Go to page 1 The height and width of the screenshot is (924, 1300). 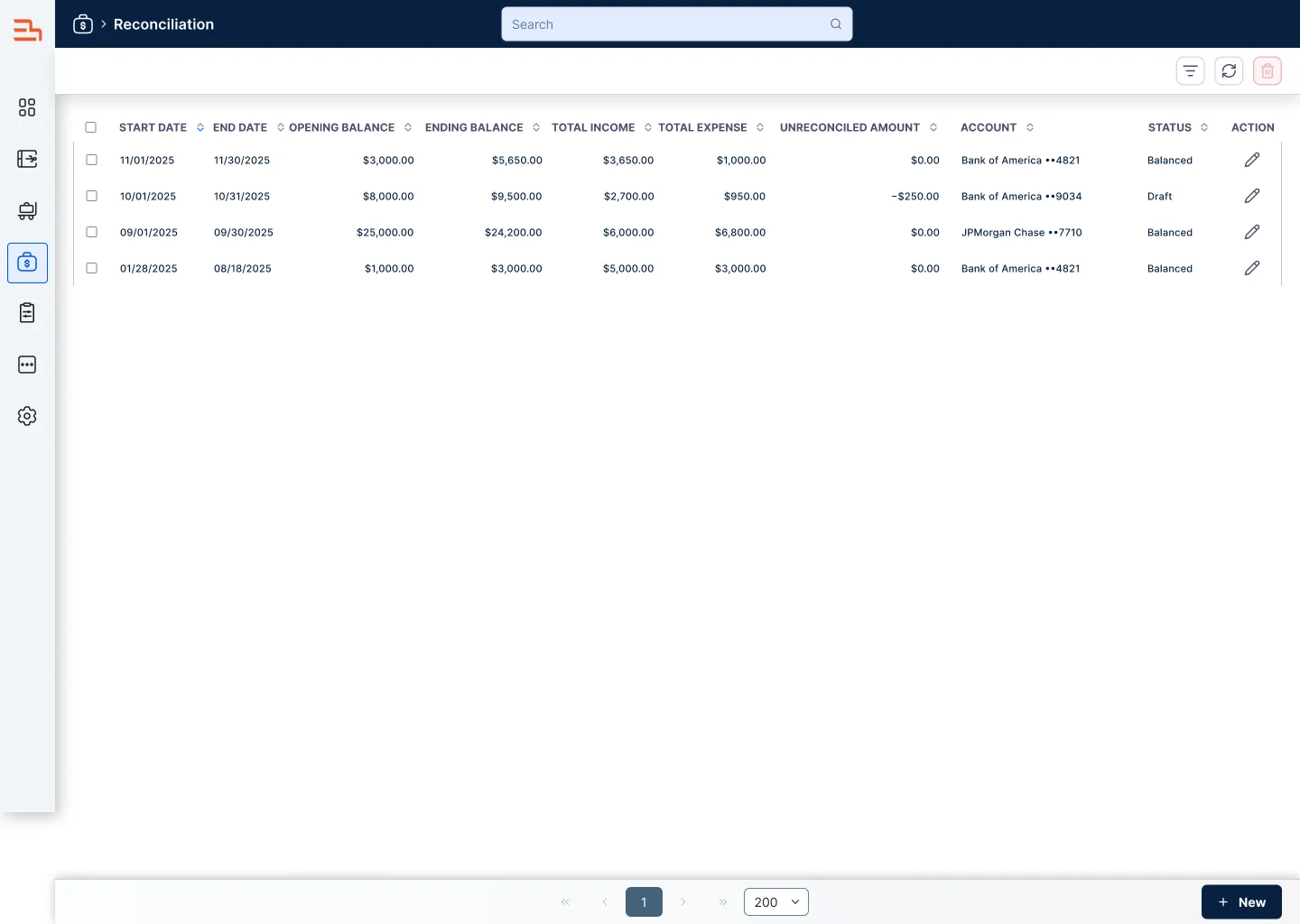pyautogui.click(x=644, y=902)
